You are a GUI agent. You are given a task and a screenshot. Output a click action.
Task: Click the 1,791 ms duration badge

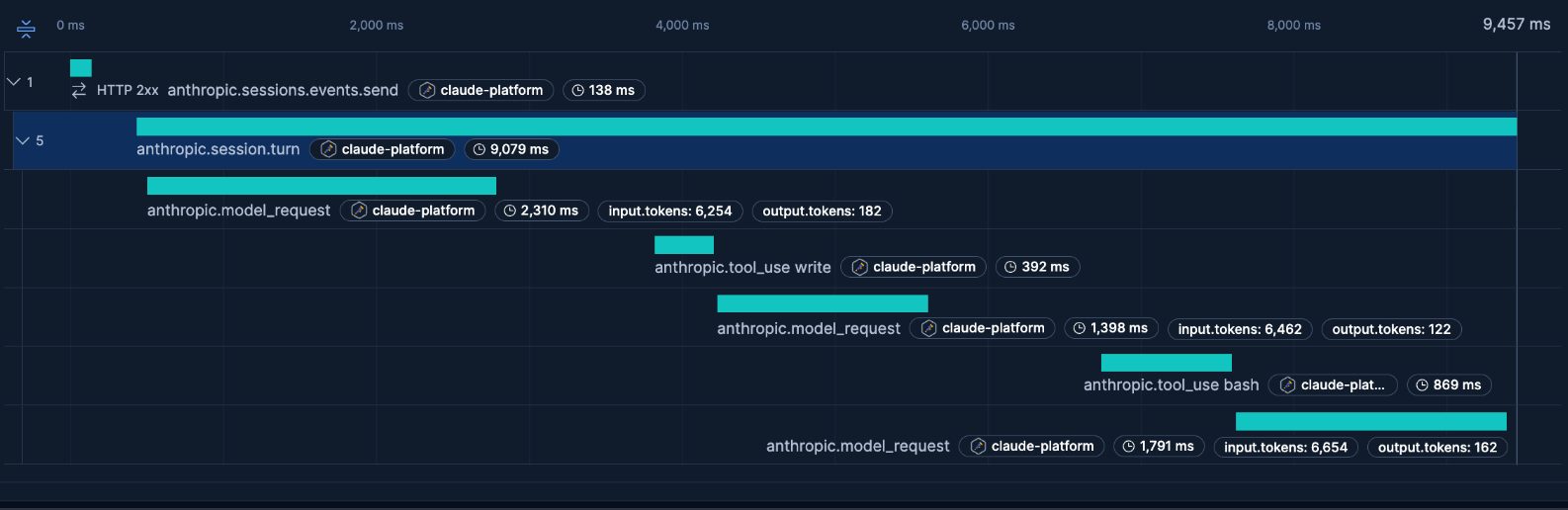[x=1160, y=446]
